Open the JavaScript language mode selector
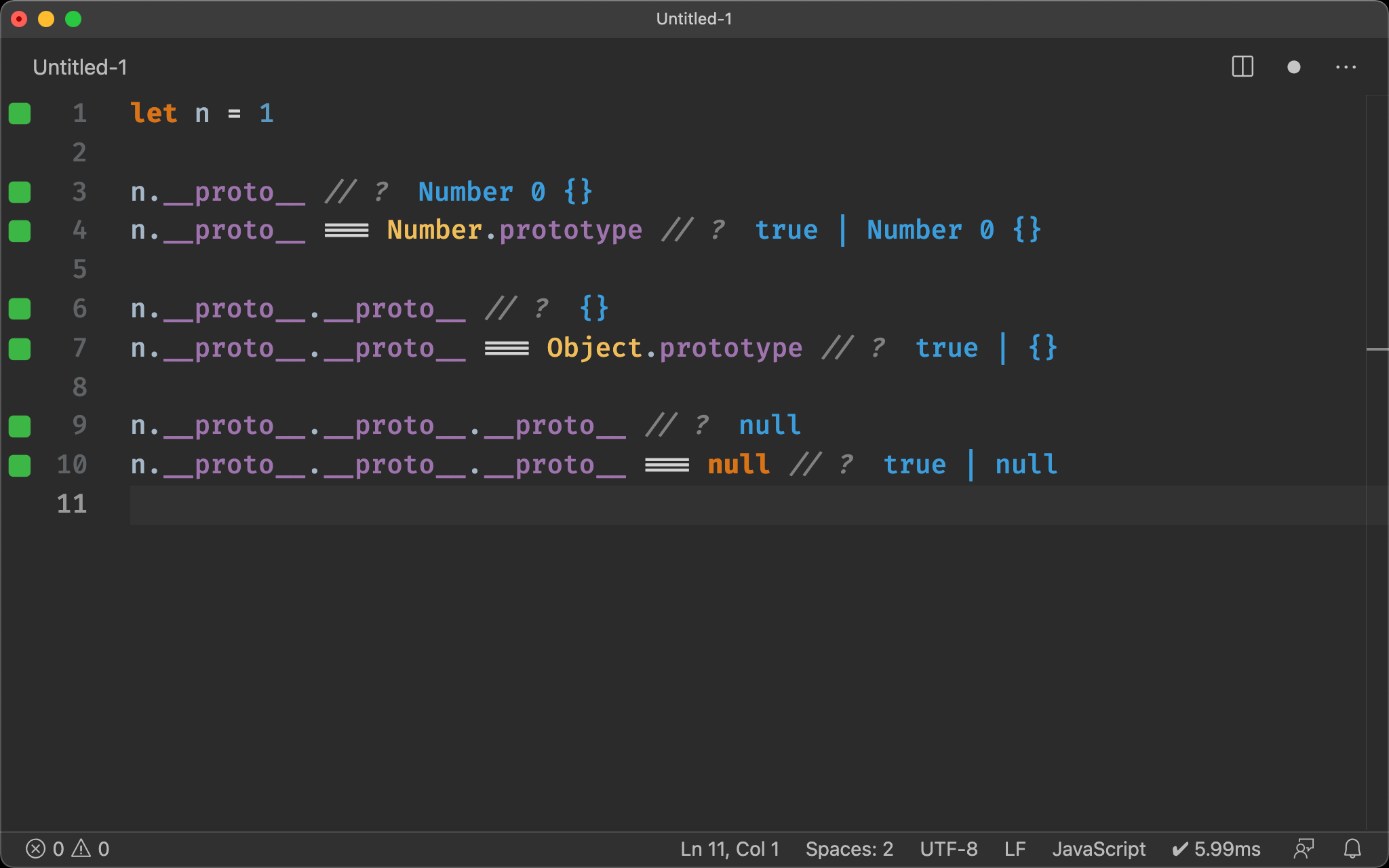 tap(1098, 848)
